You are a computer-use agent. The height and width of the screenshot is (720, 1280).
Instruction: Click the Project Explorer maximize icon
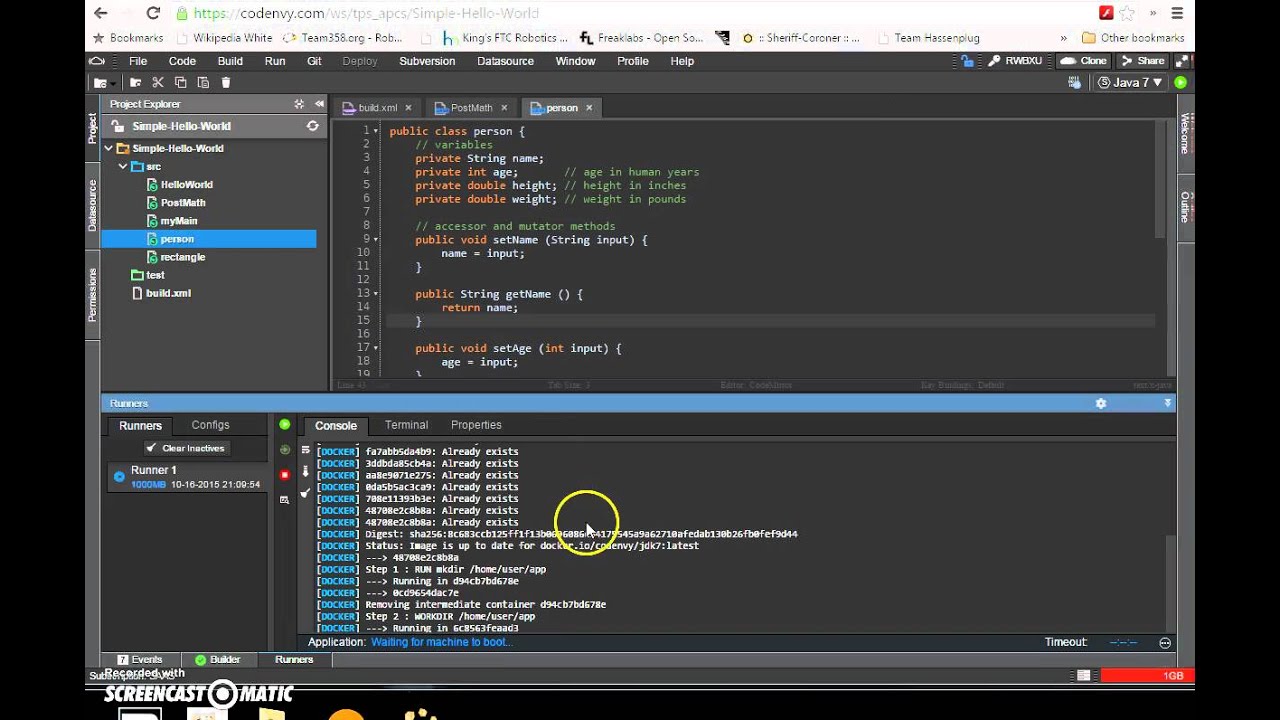(x=299, y=104)
